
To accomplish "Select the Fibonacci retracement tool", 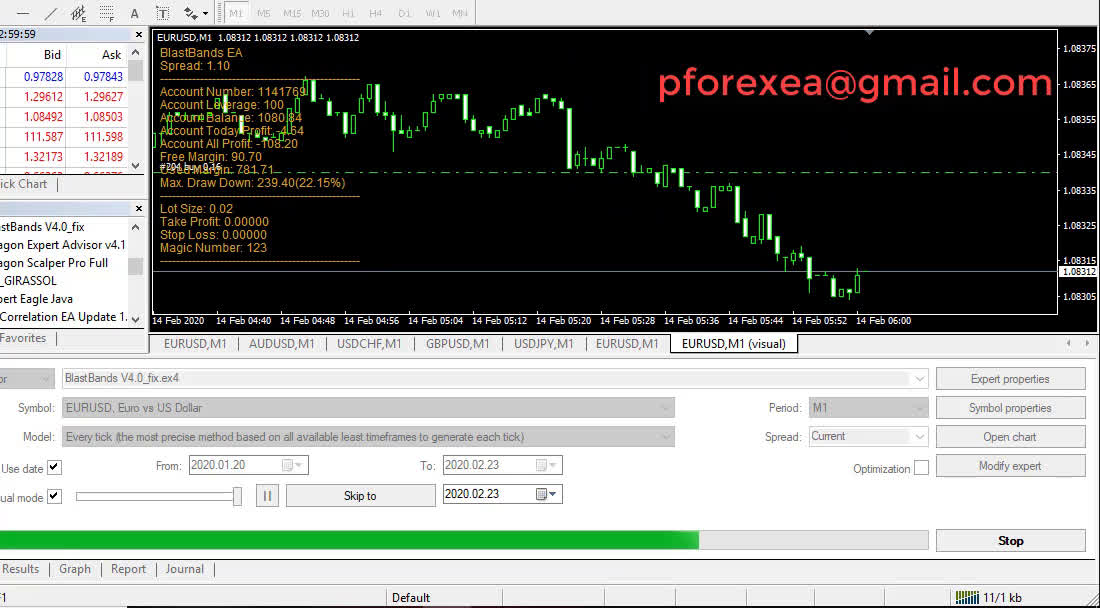I will 106,13.
